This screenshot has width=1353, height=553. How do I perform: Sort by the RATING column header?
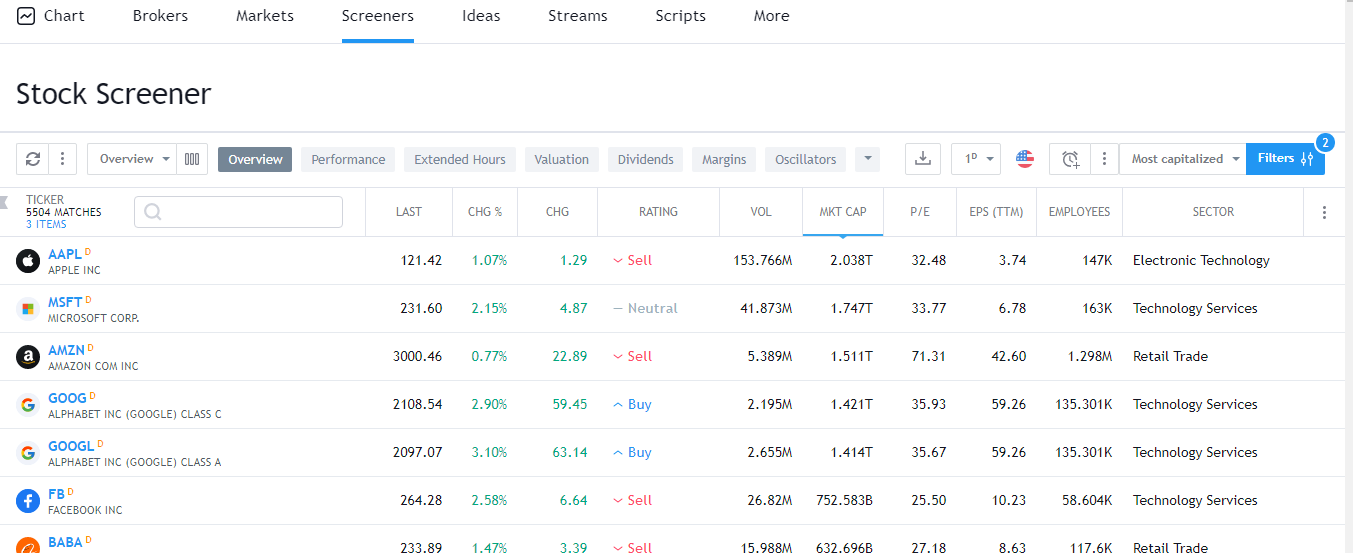(x=658, y=212)
